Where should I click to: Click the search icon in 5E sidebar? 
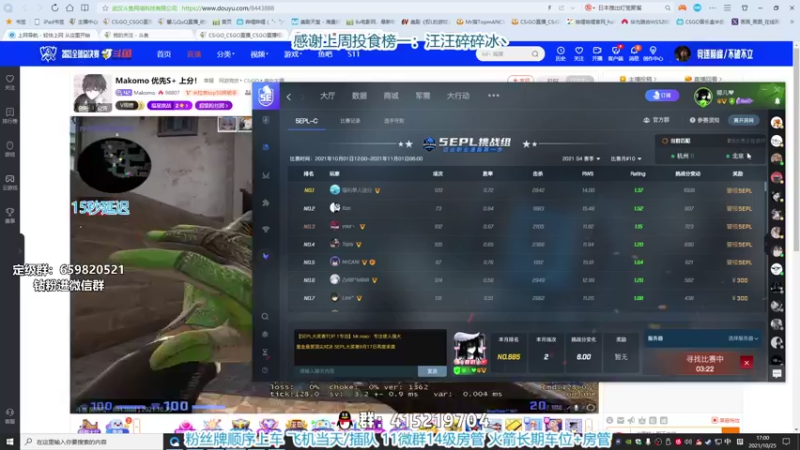265,316
